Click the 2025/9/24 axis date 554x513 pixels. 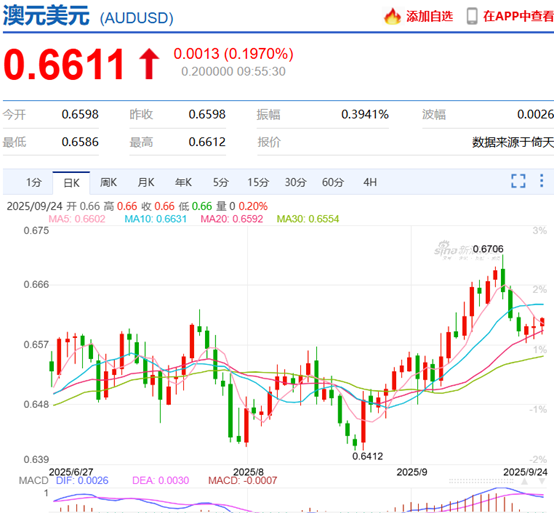pos(525,472)
